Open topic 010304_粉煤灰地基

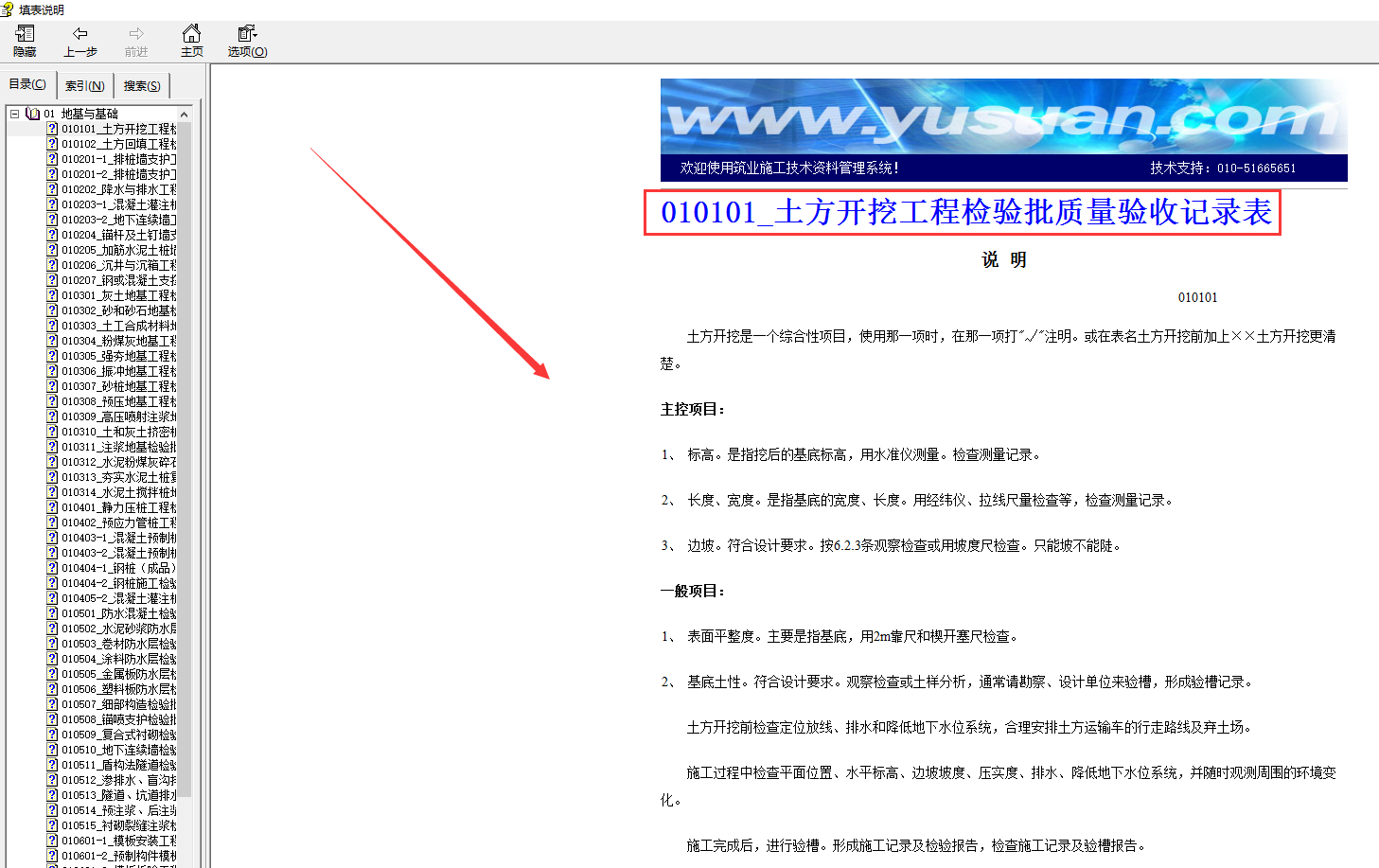pos(119,341)
